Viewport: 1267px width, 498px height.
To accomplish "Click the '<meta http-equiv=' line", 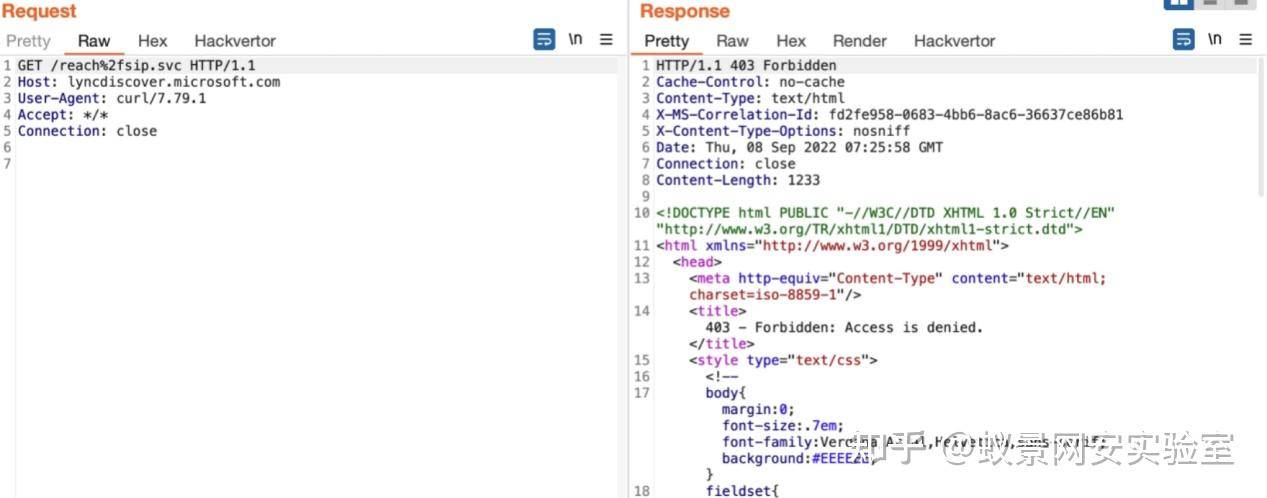I will (897, 278).
